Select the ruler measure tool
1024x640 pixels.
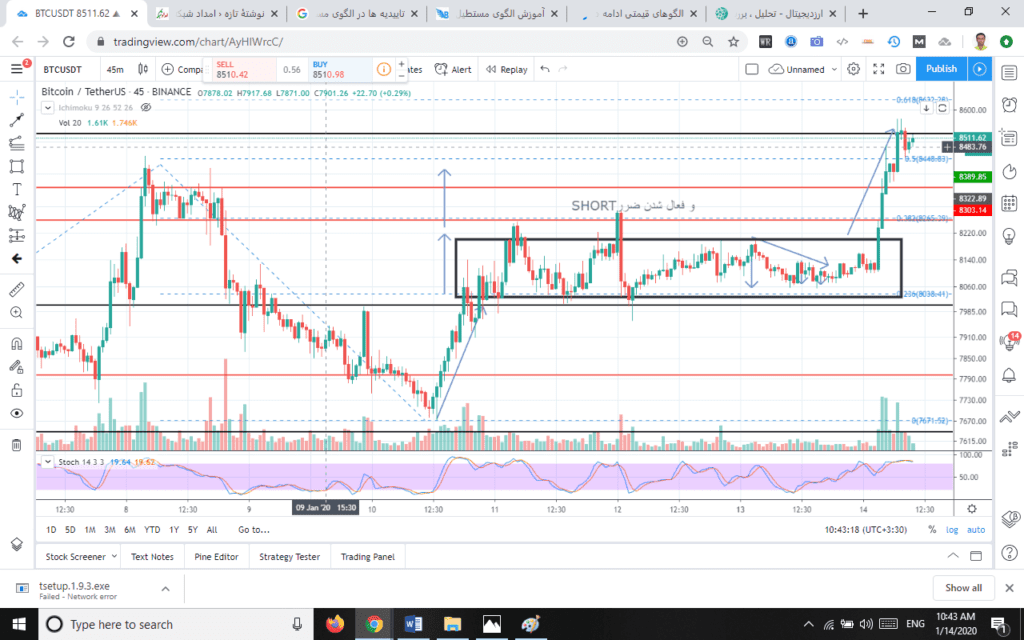pos(16,289)
